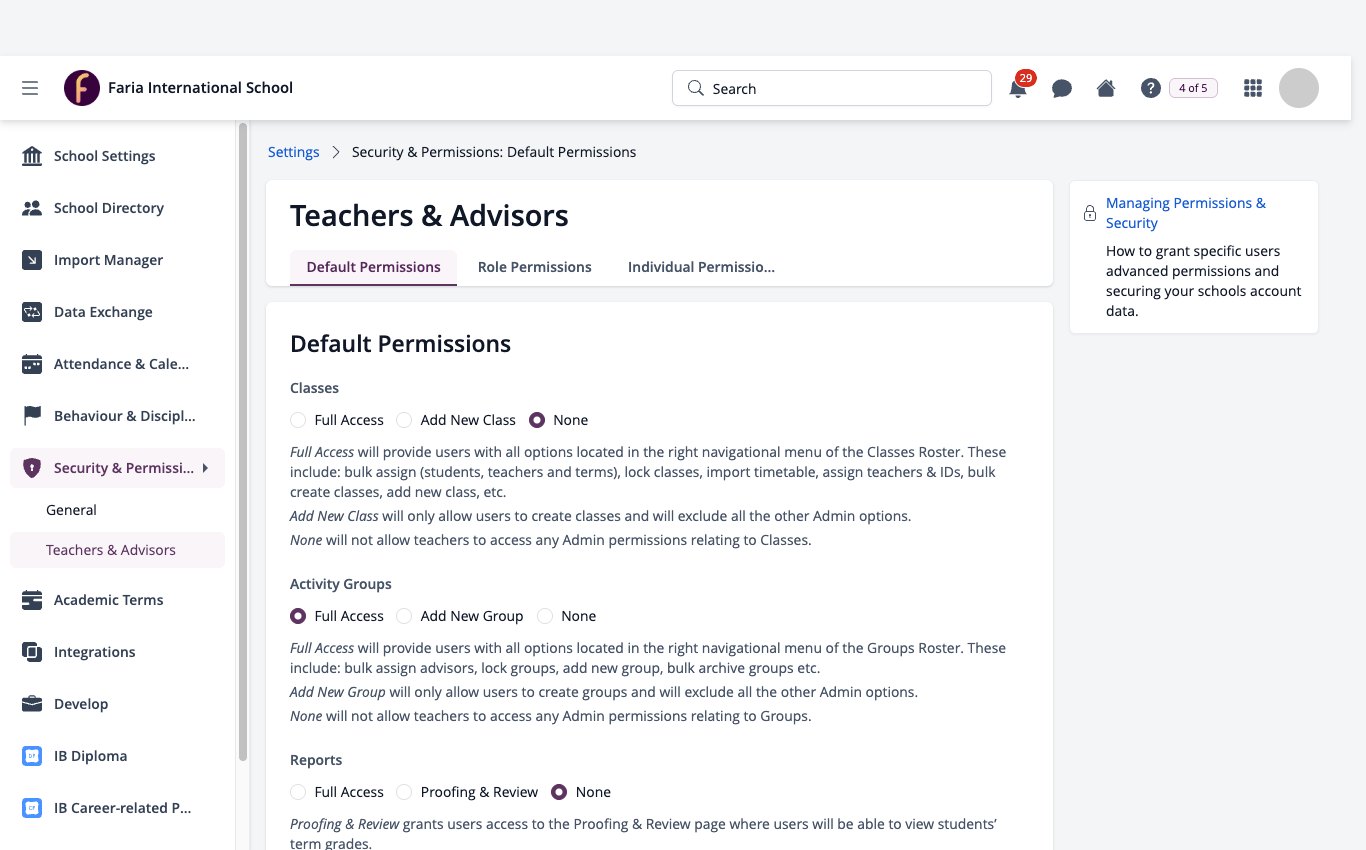
Task: Click the Settings breadcrumb link
Action: (x=294, y=152)
